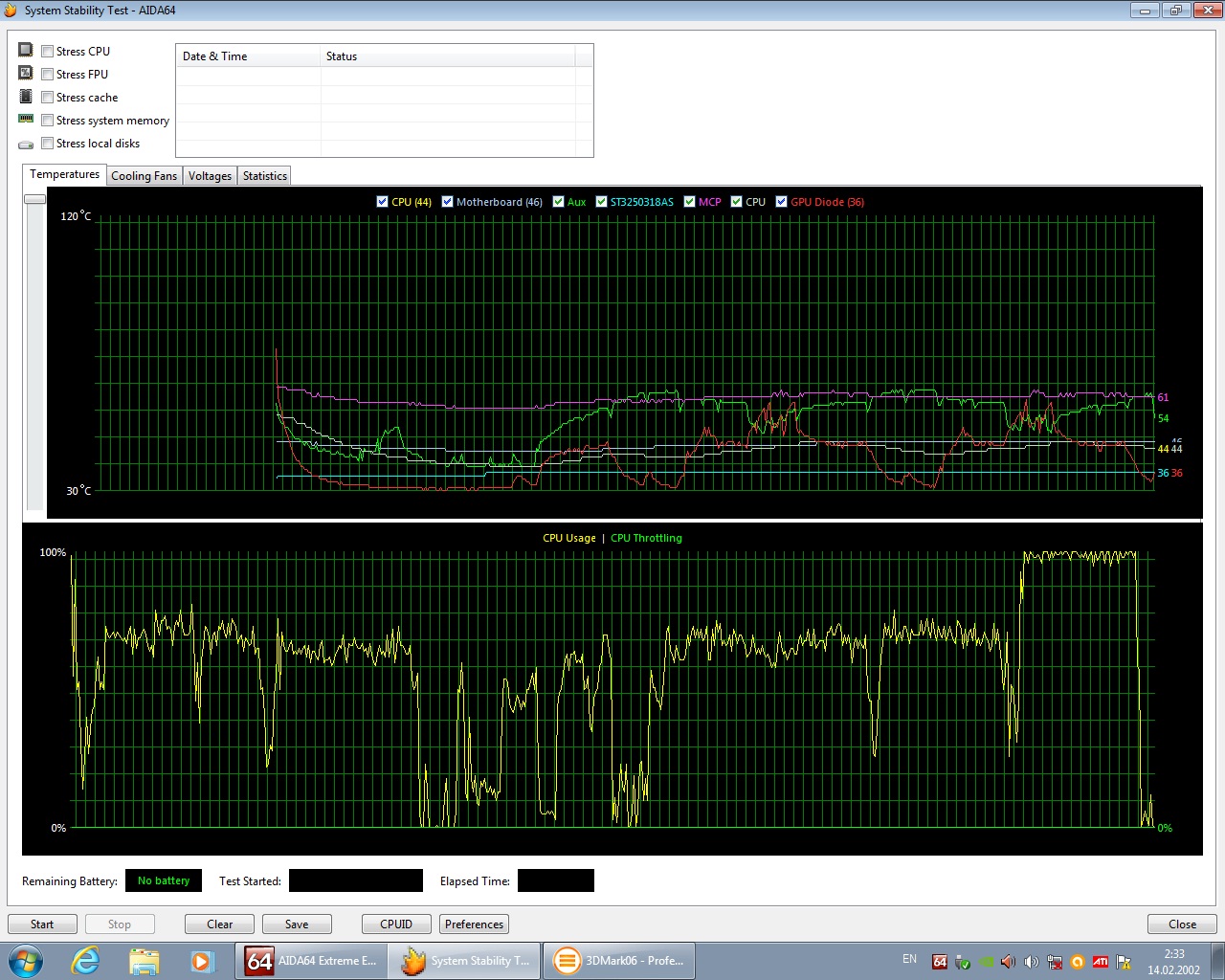Open Windows Explorer from the taskbar
The height and width of the screenshot is (980, 1225).
(144, 960)
